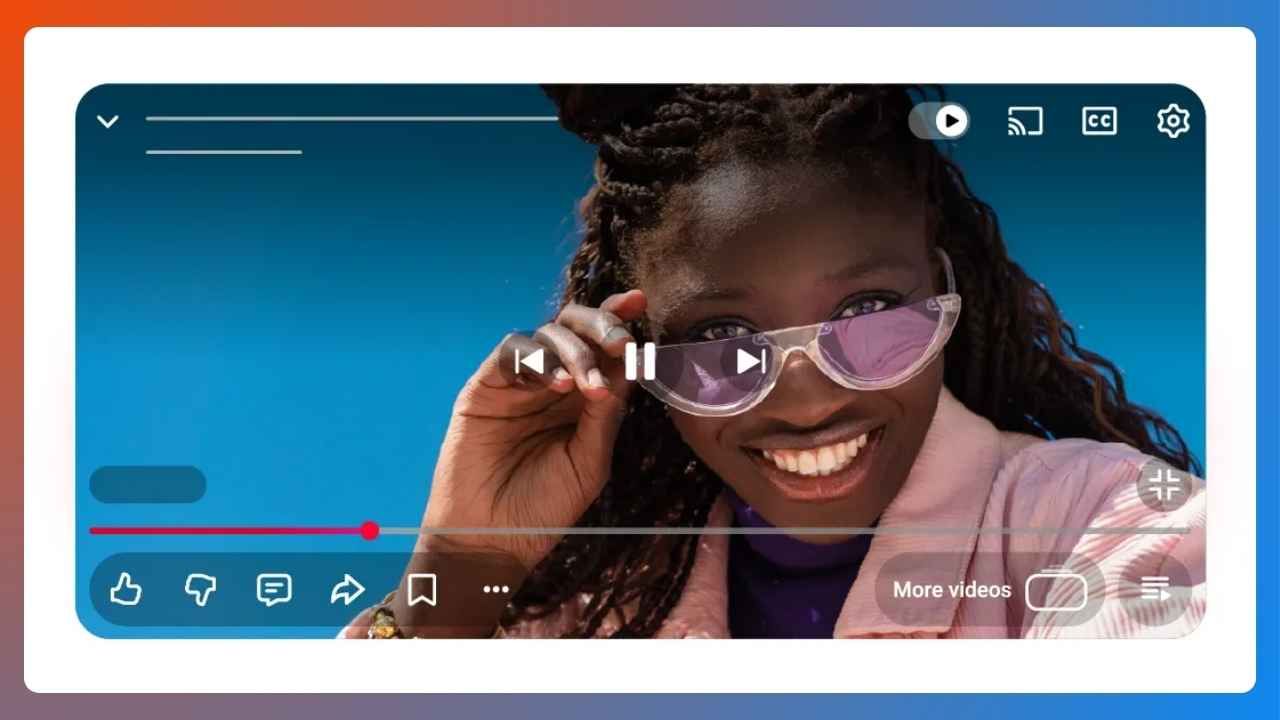The height and width of the screenshot is (720, 1280).
Task: Pause the video
Action: click(x=640, y=362)
